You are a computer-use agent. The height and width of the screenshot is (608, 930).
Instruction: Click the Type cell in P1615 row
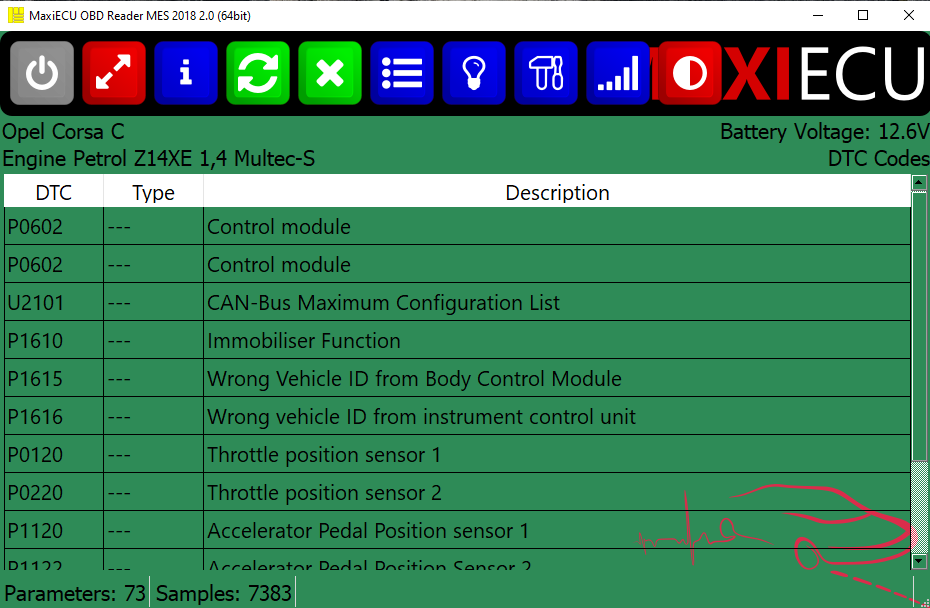tap(153, 378)
